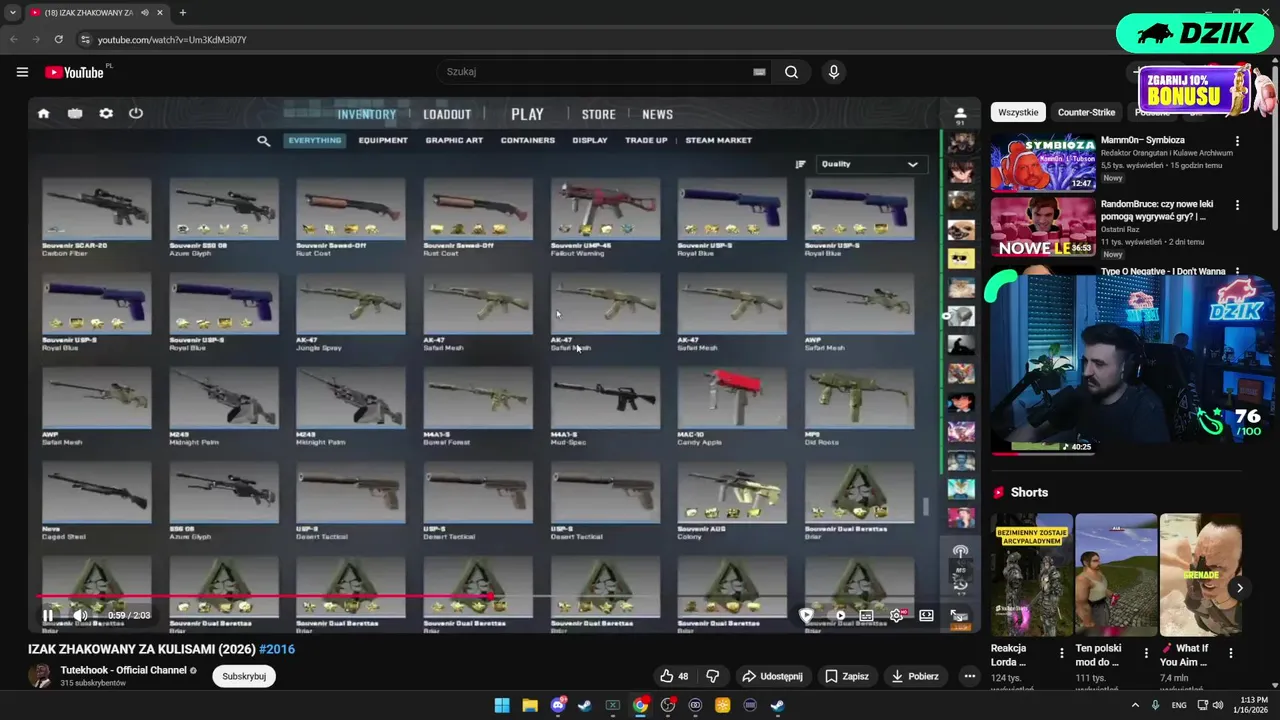Viewport: 1280px width, 720px height.
Task: Open Chrome from the taskbar
Action: tap(640, 705)
